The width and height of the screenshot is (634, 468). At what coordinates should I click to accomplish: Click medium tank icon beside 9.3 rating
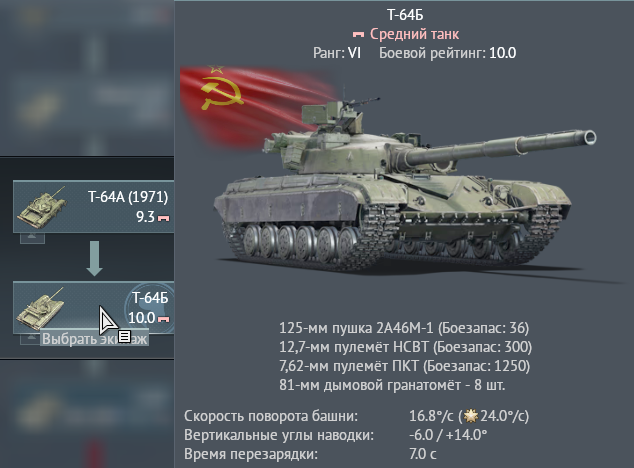[x=163, y=218]
